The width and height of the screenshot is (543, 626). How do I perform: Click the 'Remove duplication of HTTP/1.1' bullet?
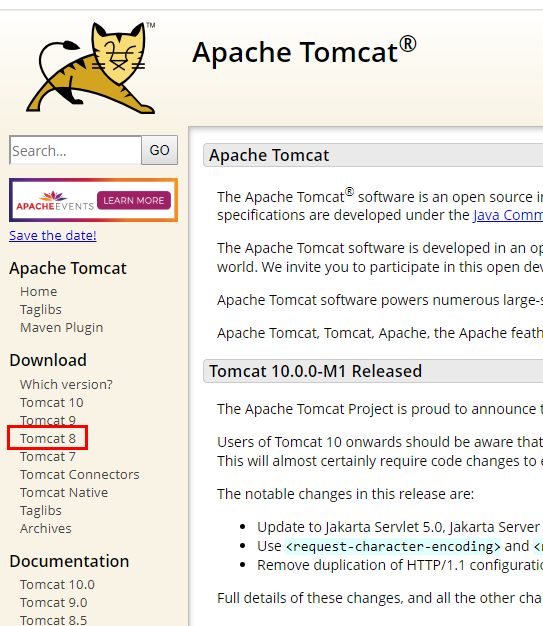[x=400, y=565]
